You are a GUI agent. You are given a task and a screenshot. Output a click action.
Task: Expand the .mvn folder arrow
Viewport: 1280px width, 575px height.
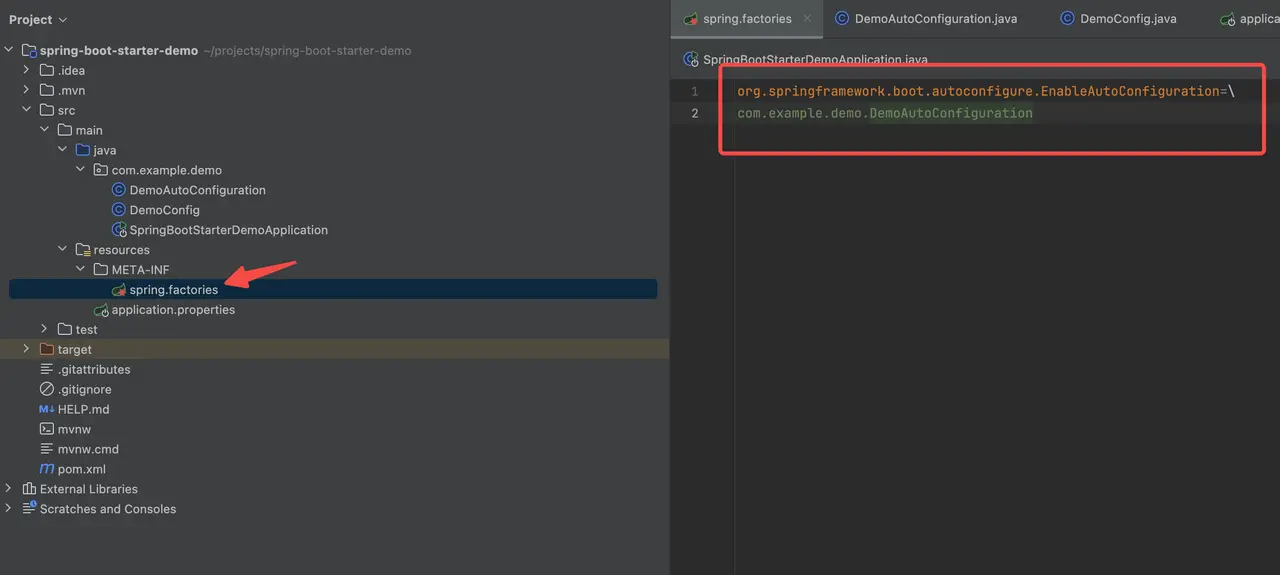27,90
